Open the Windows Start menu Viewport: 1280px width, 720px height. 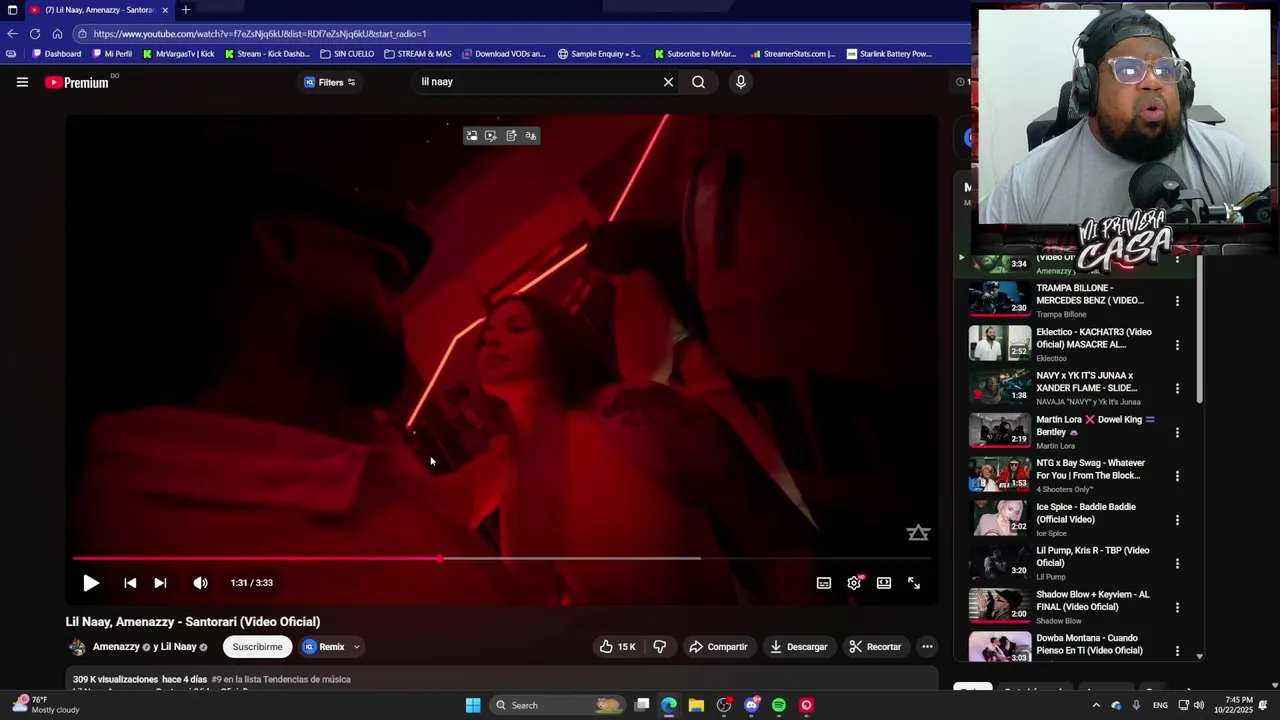coord(473,705)
